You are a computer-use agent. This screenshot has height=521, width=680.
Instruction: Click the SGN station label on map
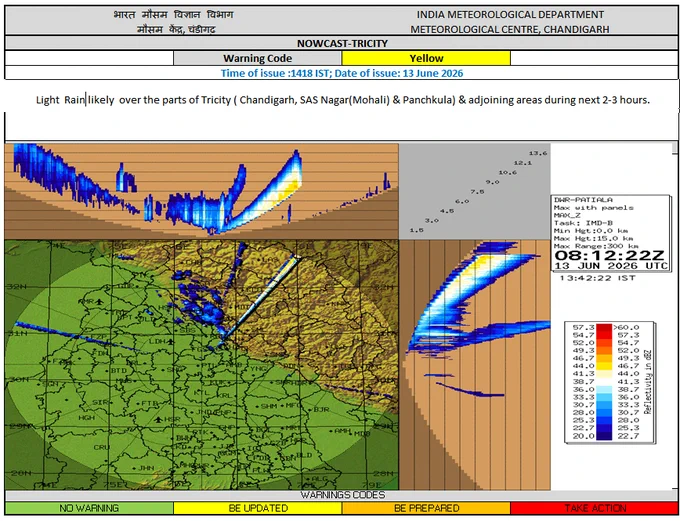coord(51,384)
